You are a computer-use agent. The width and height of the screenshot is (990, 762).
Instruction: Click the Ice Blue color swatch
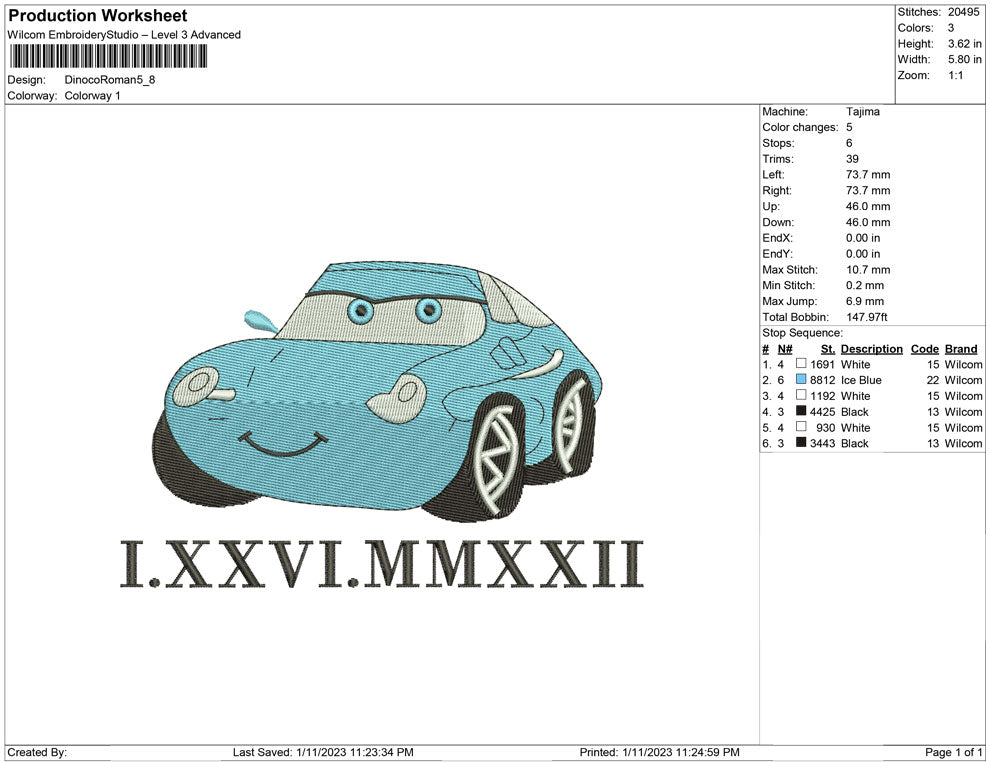point(801,380)
